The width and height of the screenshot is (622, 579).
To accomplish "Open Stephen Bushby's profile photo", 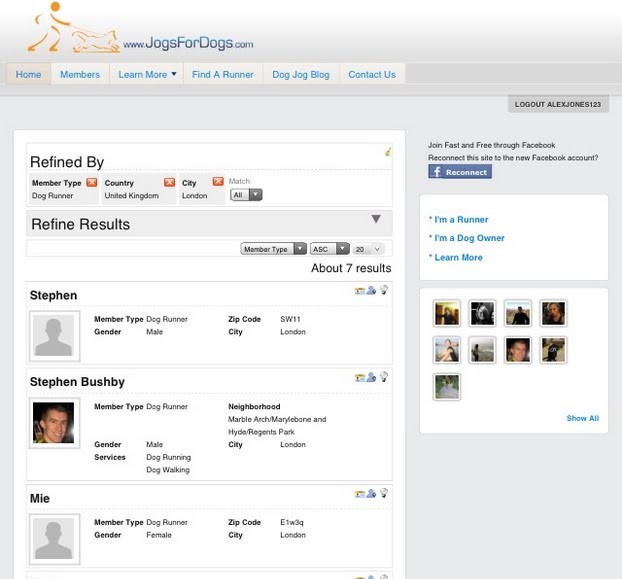I will point(54,423).
